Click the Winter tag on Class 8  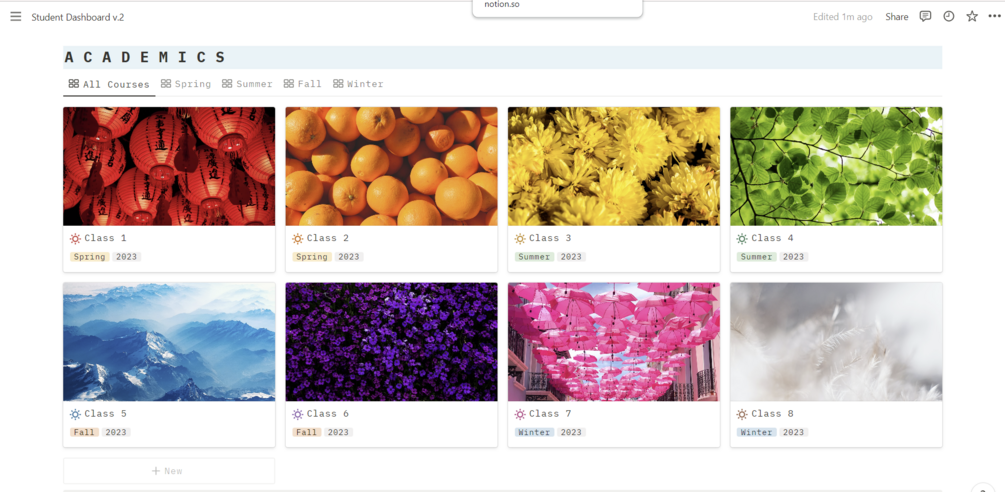click(757, 432)
